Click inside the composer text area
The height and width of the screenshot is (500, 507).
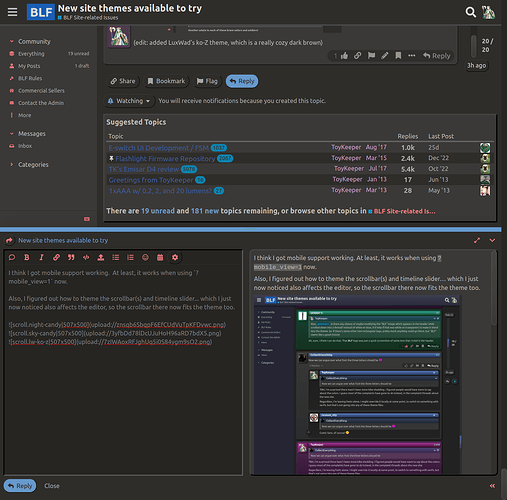point(123,370)
